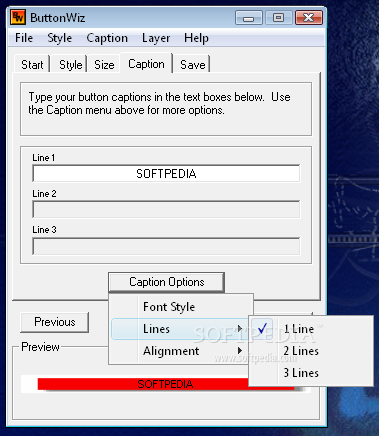The width and height of the screenshot is (379, 436).
Task: Open the File menu
Action: (x=24, y=38)
